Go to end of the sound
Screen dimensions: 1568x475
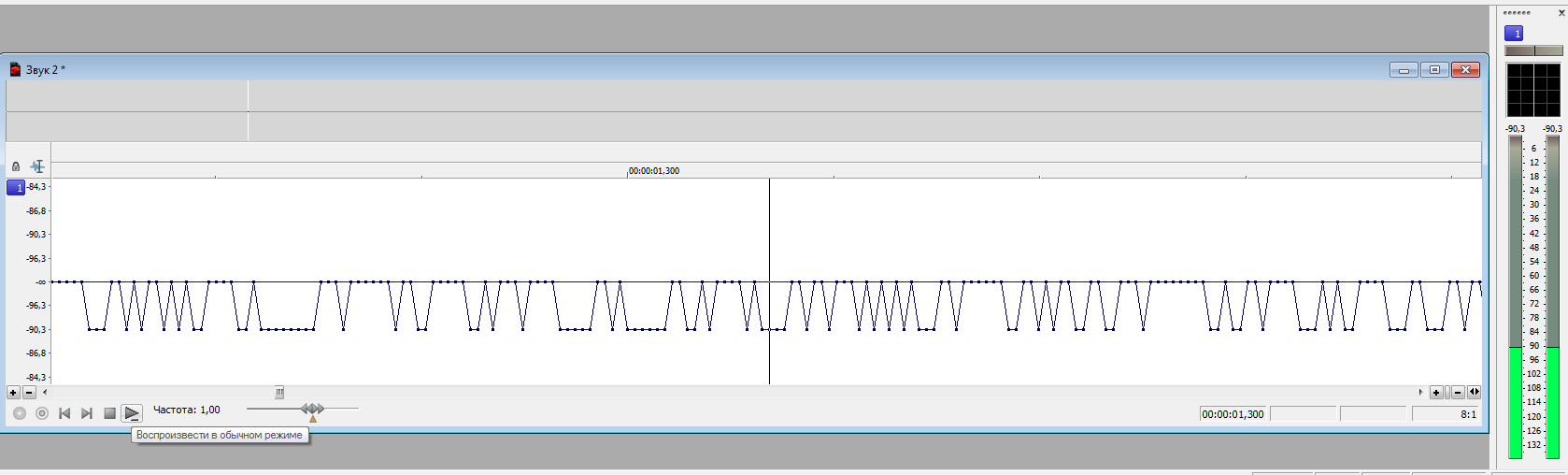[x=87, y=413]
